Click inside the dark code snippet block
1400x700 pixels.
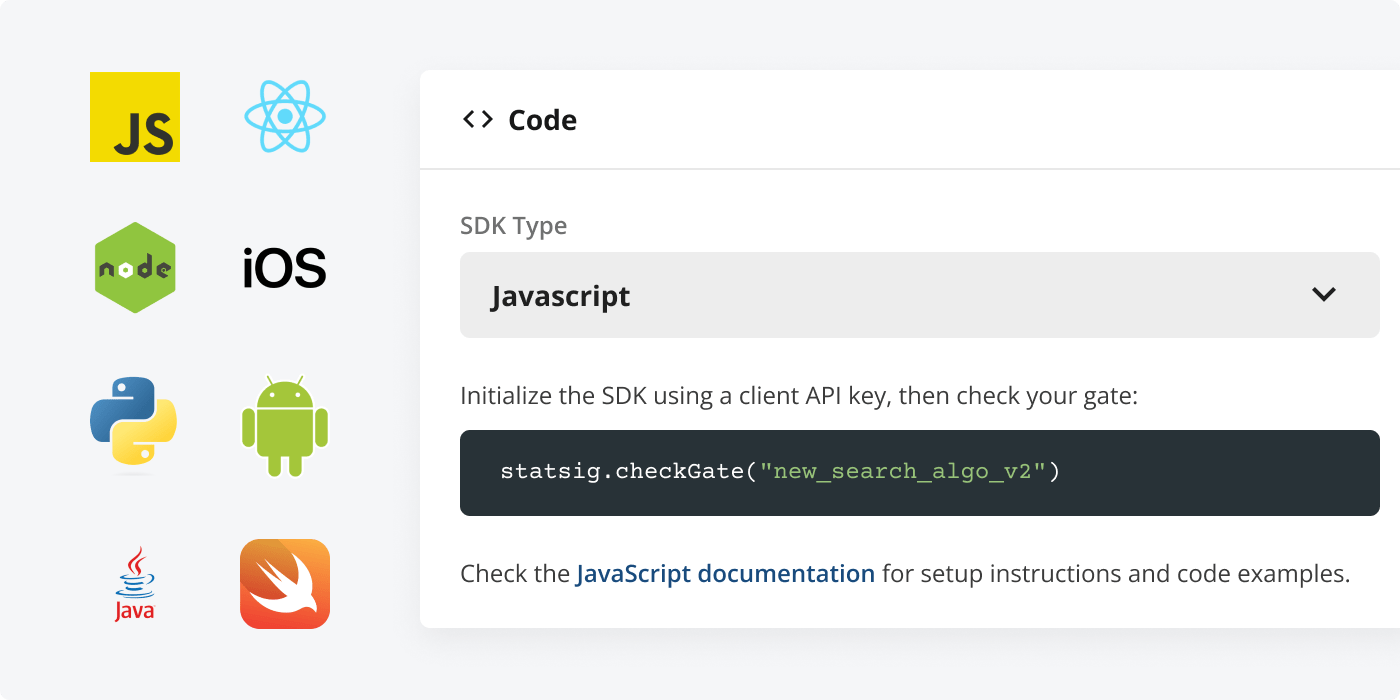[1200, 473]
